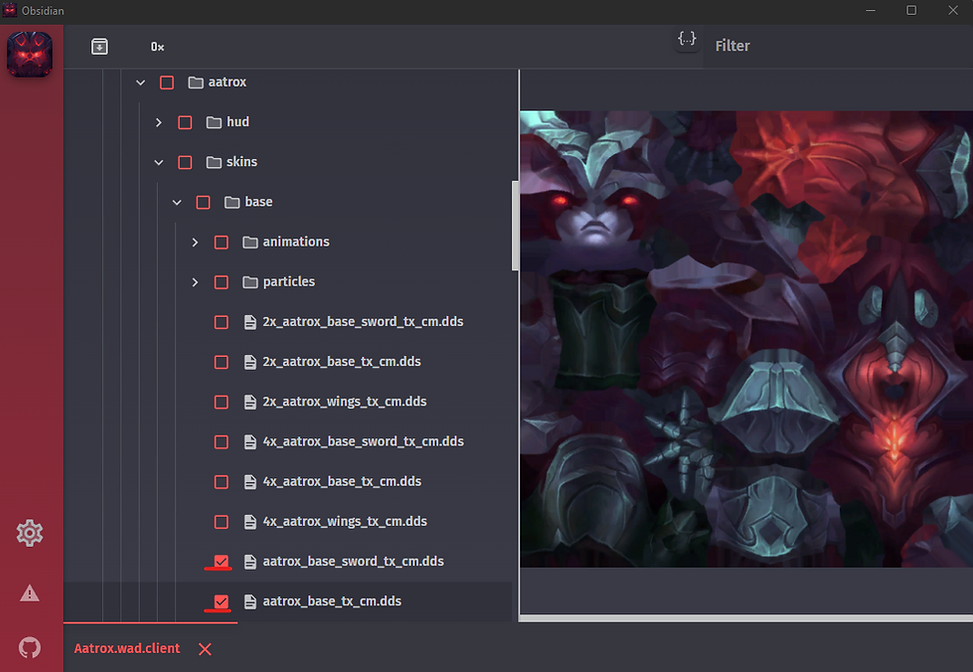Viewport: 973px width, 672px height.
Task: Select the particles folder label
Action: click(289, 282)
